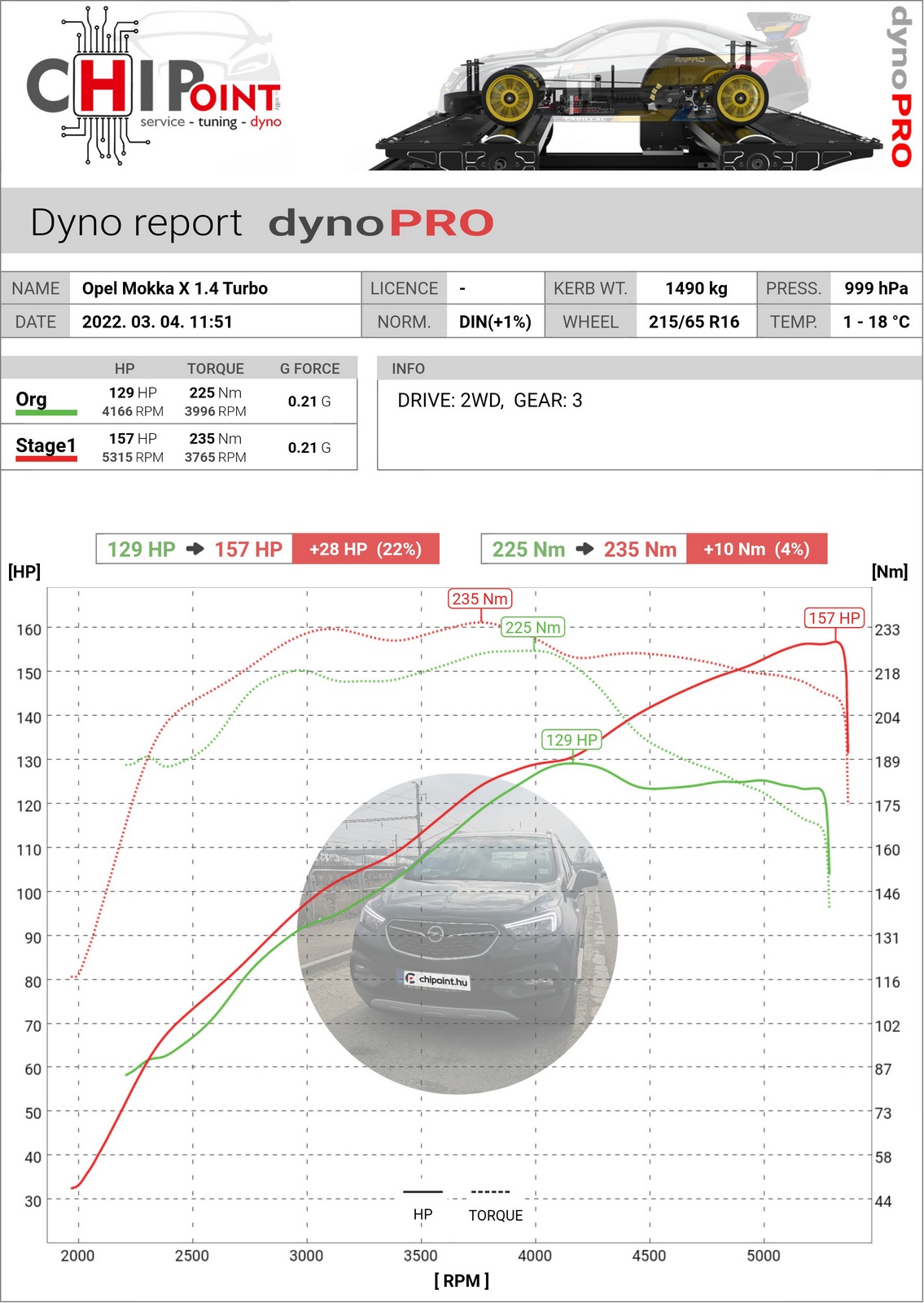Click the 129 HP peak marker label

[x=571, y=739]
